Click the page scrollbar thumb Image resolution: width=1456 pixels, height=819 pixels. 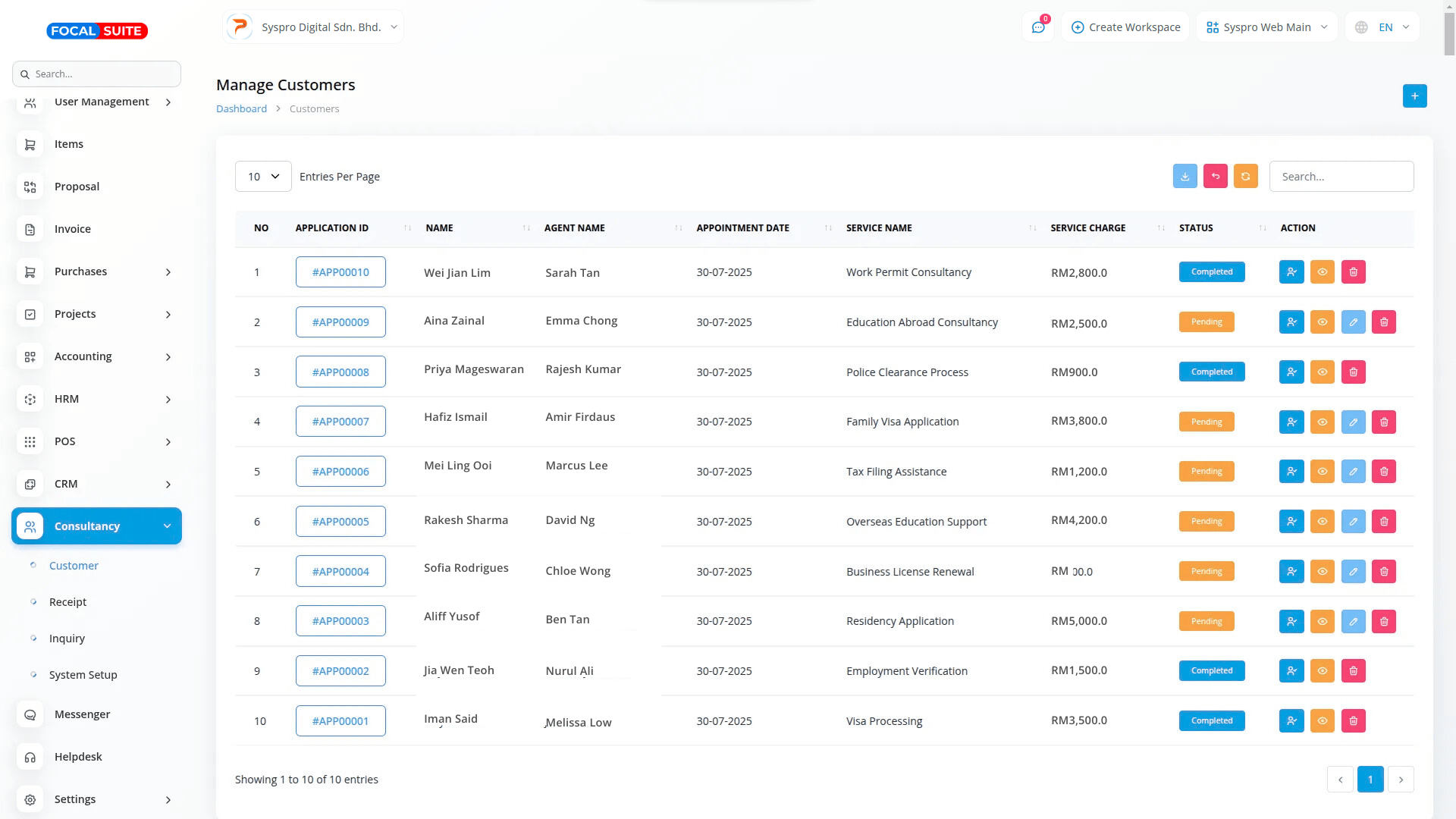click(x=1449, y=34)
